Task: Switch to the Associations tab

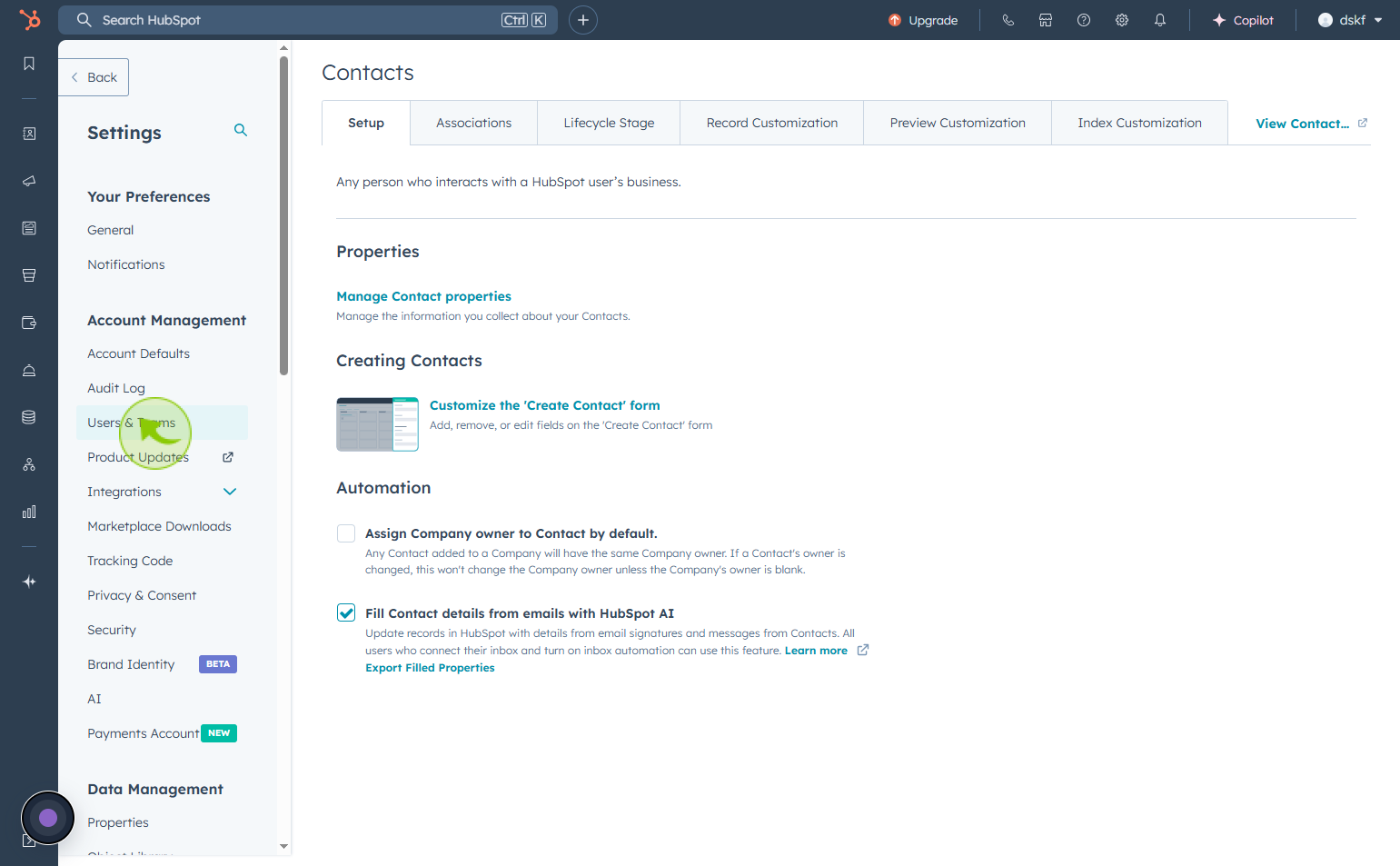Action: (473, 123)
